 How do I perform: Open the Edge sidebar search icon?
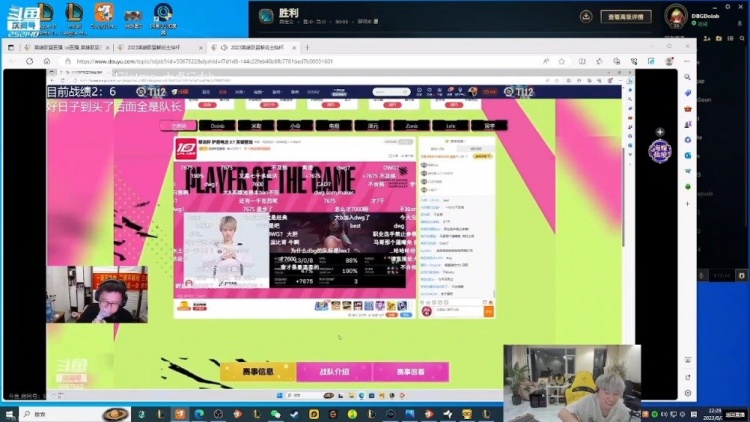click(x=687, y=77)
